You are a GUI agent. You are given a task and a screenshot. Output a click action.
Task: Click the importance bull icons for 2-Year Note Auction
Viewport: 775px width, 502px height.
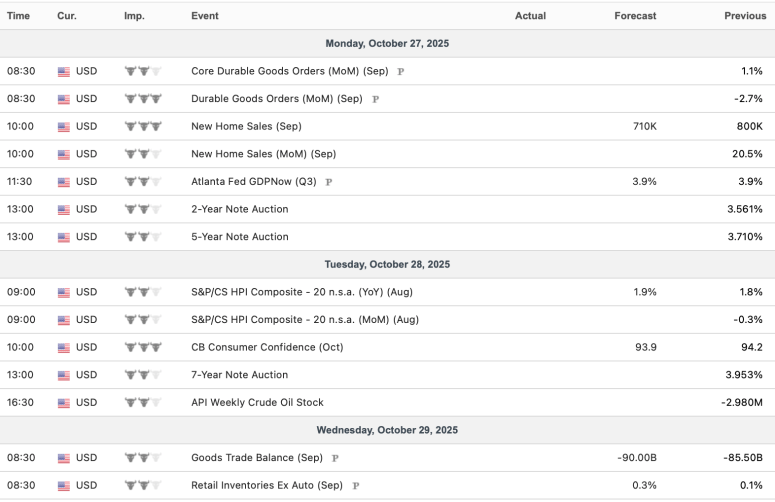[x=143, y=209]
